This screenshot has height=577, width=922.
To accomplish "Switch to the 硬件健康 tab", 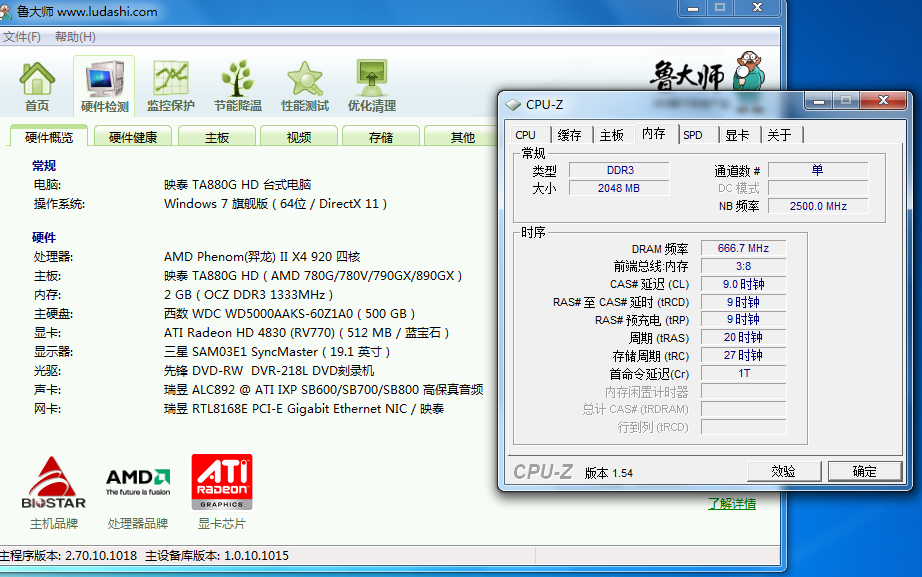I will (x=133, y=137).
